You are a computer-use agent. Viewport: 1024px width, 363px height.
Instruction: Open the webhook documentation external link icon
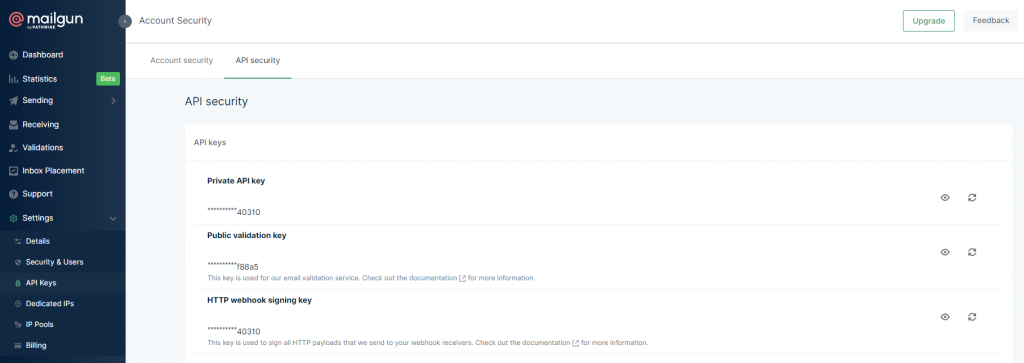[575, 343]
